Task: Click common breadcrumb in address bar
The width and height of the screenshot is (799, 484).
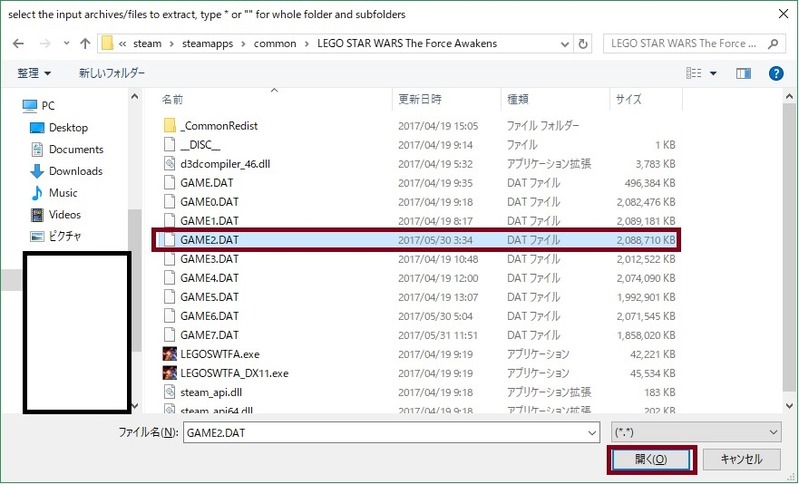Action: 275,44
